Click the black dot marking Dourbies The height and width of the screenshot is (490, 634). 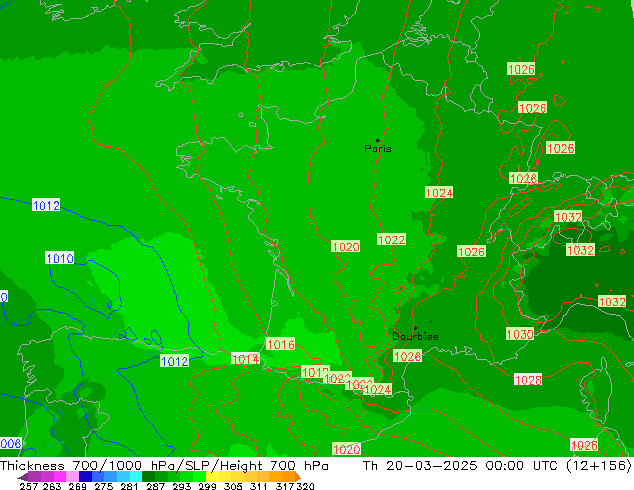(x=415, y=328)
